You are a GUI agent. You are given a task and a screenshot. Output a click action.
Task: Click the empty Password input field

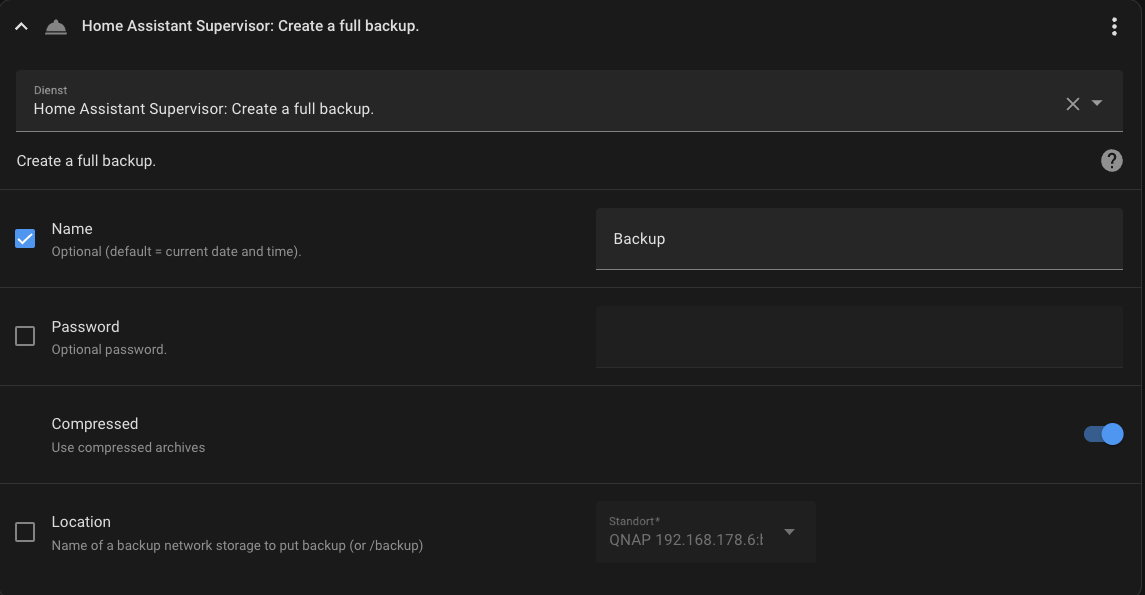(x=858, y=337)
